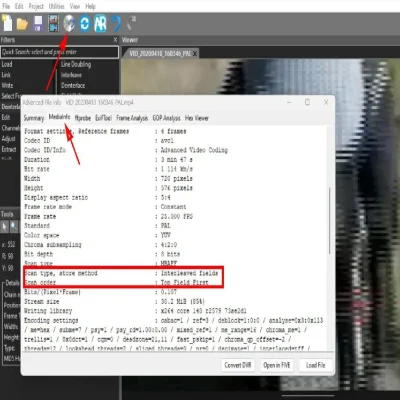Viewport: 400px width, 400px height.
Task: Select the magnifier tool in Tools panel
Action: click(14, 227)
